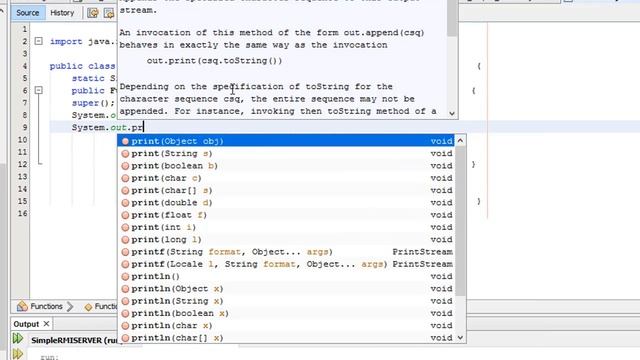Click the completion list scrollbar thumb

pos(460,221)
